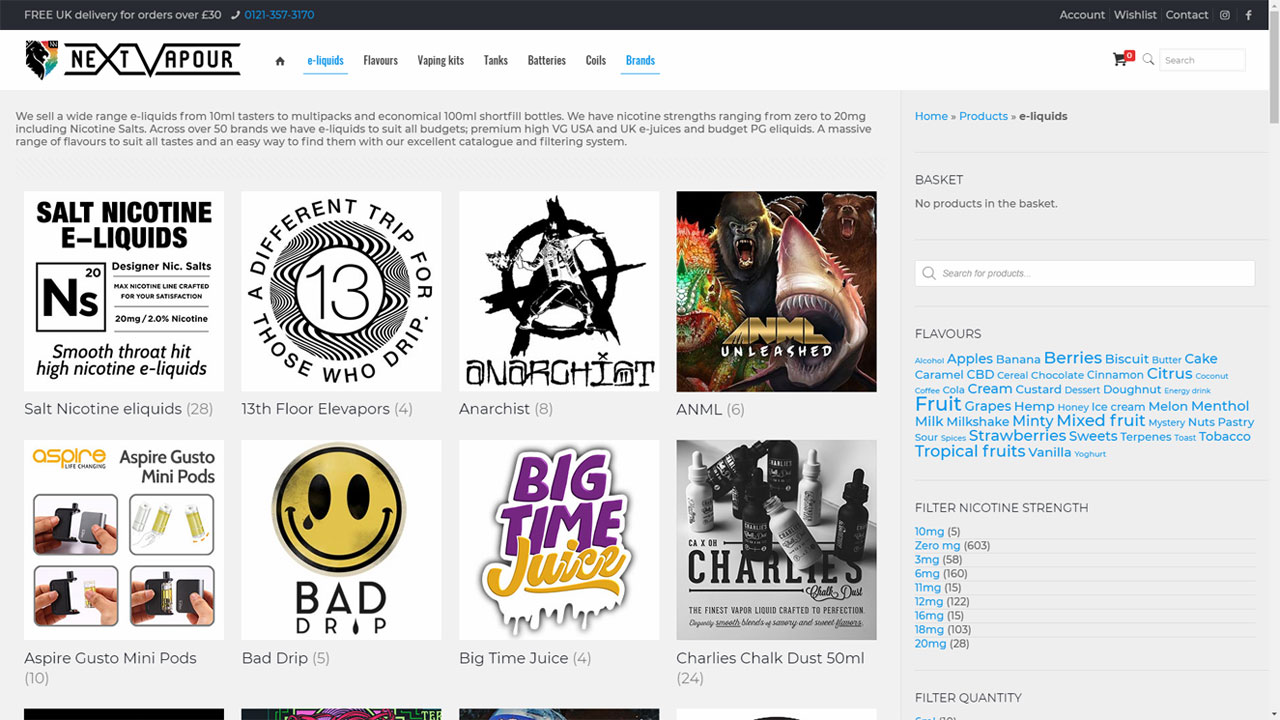This screenshot has width=1280, height=720.
Task: Filter by Zero mg nicotine strength
Action: click(x=937, y=546)
